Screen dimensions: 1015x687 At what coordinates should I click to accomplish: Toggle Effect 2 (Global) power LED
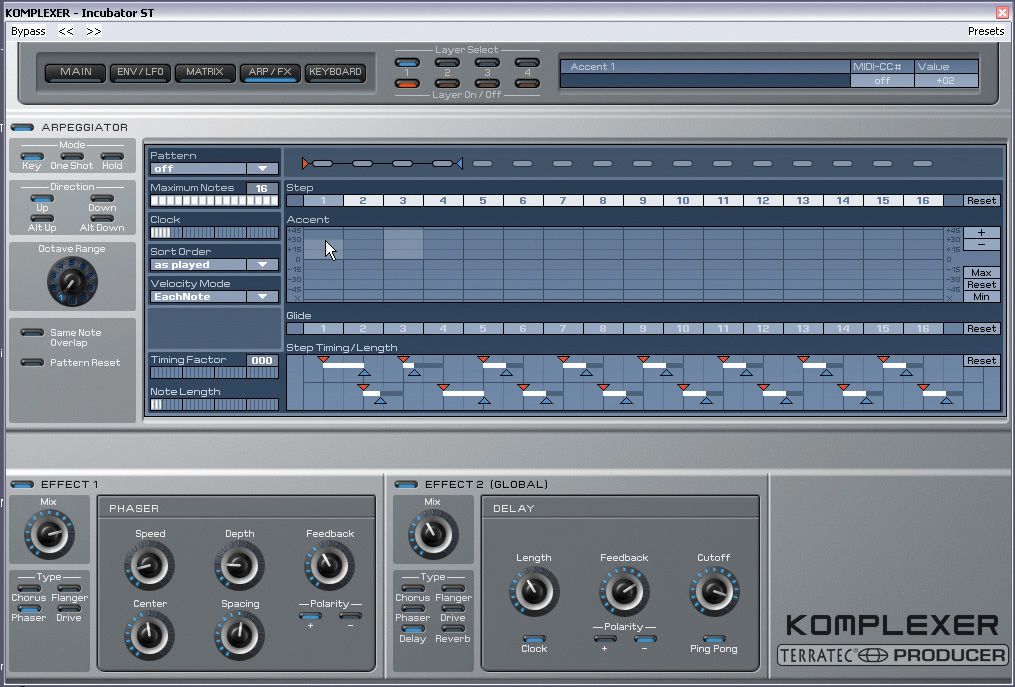(x=406, y=484)
